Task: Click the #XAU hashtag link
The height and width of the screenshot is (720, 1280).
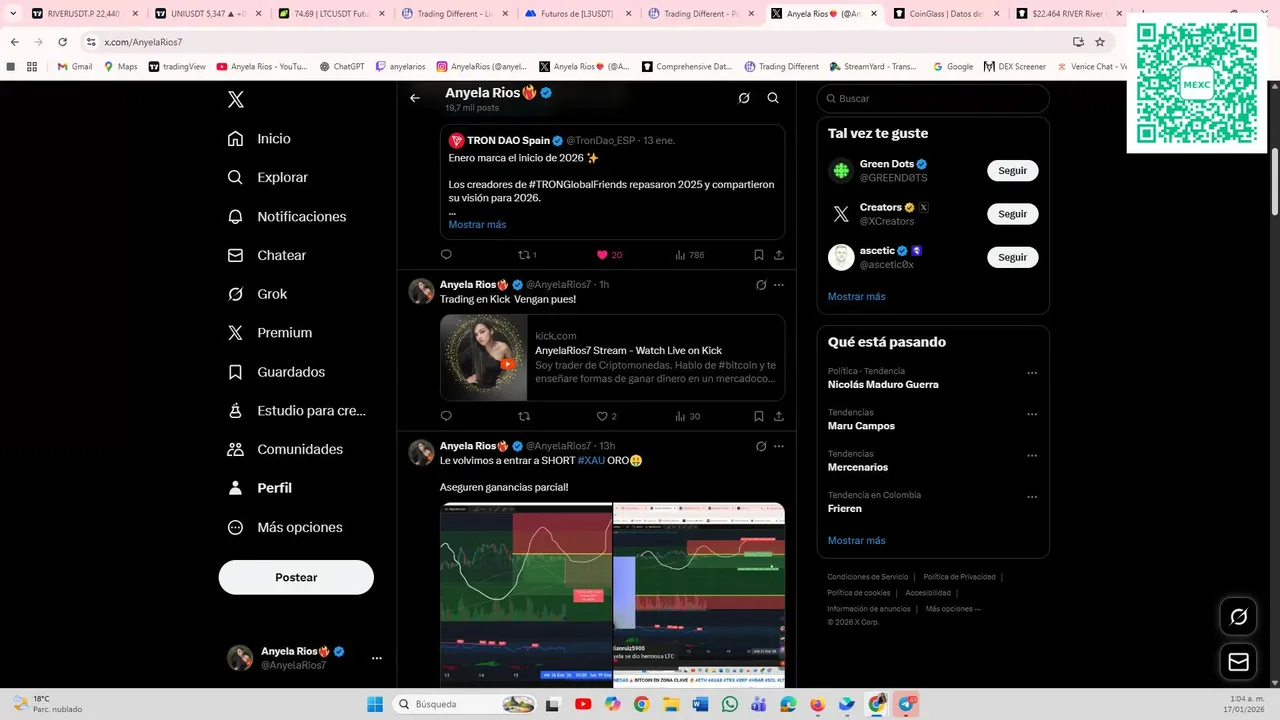Action: (591, 460)
